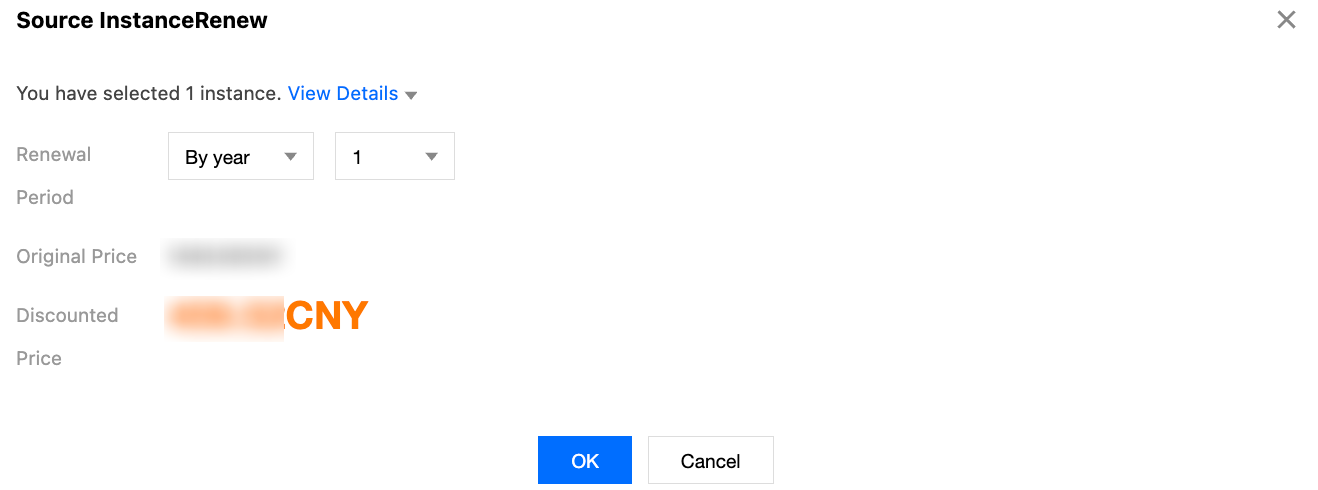Click the Discounted label text
The height and width of the screenshot is (490, 1318).
67,316
